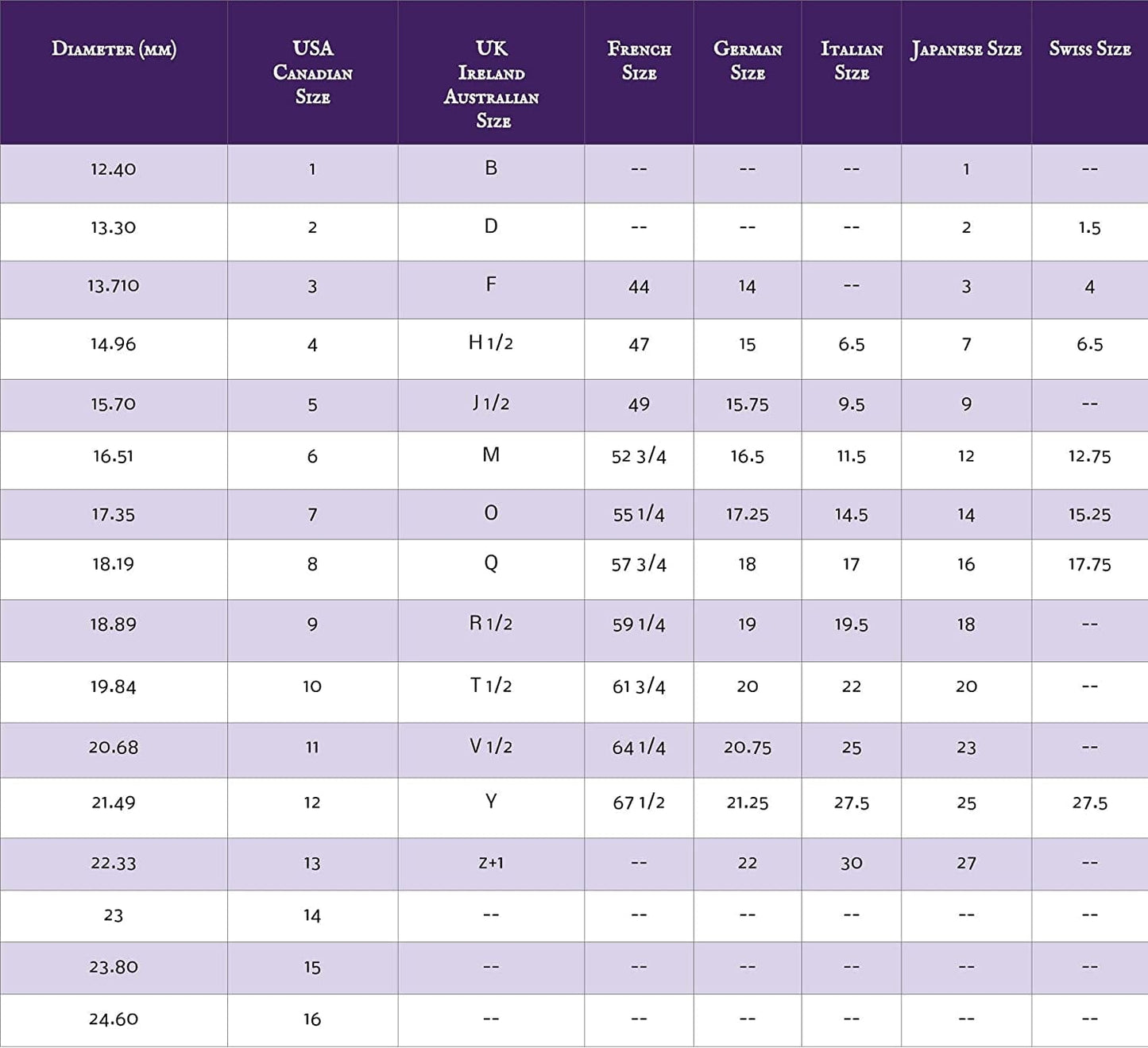
Task: Select the German size 20.75 cell
Action: click(x=747, y=747)
